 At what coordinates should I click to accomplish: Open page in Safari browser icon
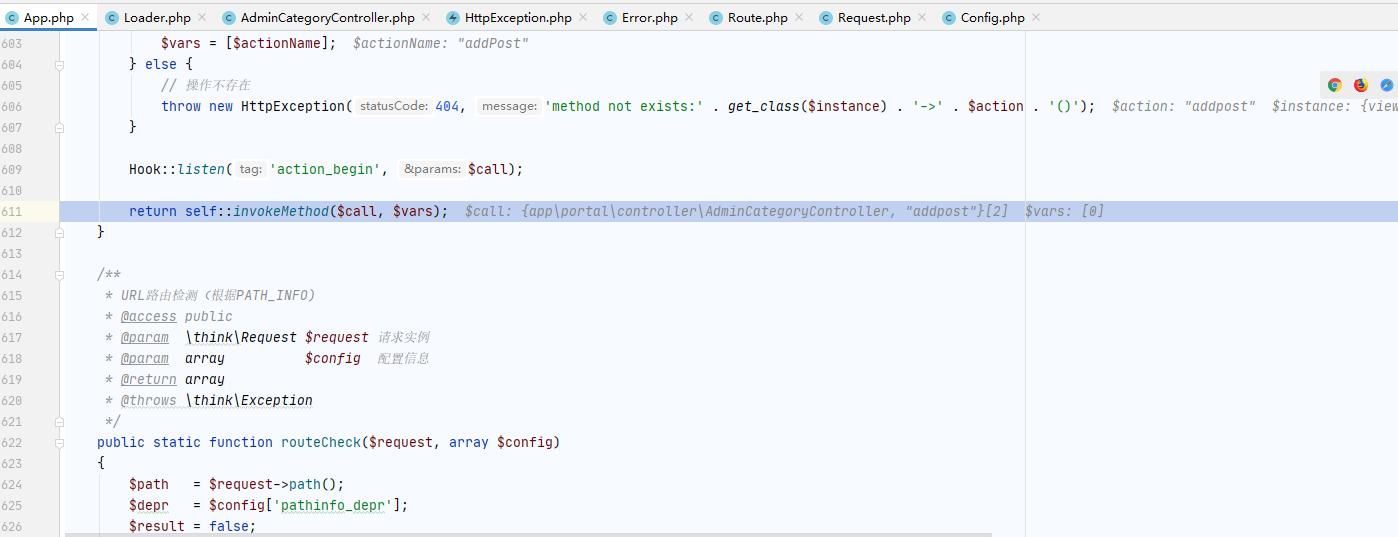(1387, 85)
